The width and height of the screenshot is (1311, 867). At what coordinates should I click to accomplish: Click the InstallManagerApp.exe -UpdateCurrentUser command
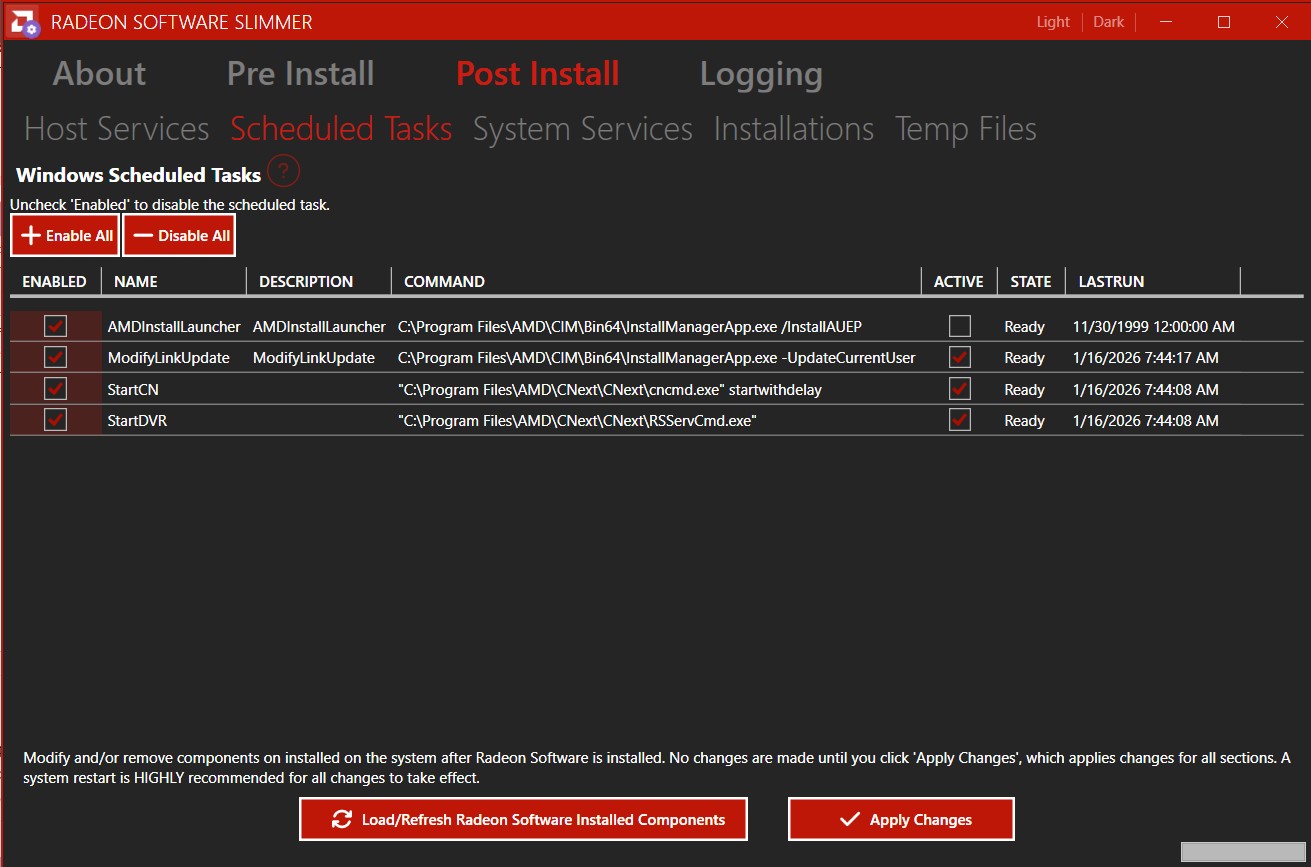pos(657,358)
